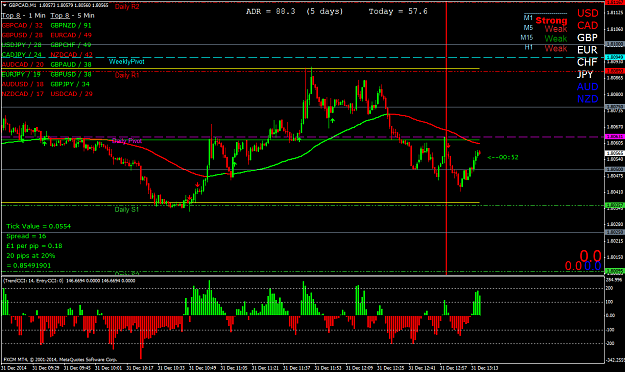Click the '20 pips at 20%' text

[31, 256]
